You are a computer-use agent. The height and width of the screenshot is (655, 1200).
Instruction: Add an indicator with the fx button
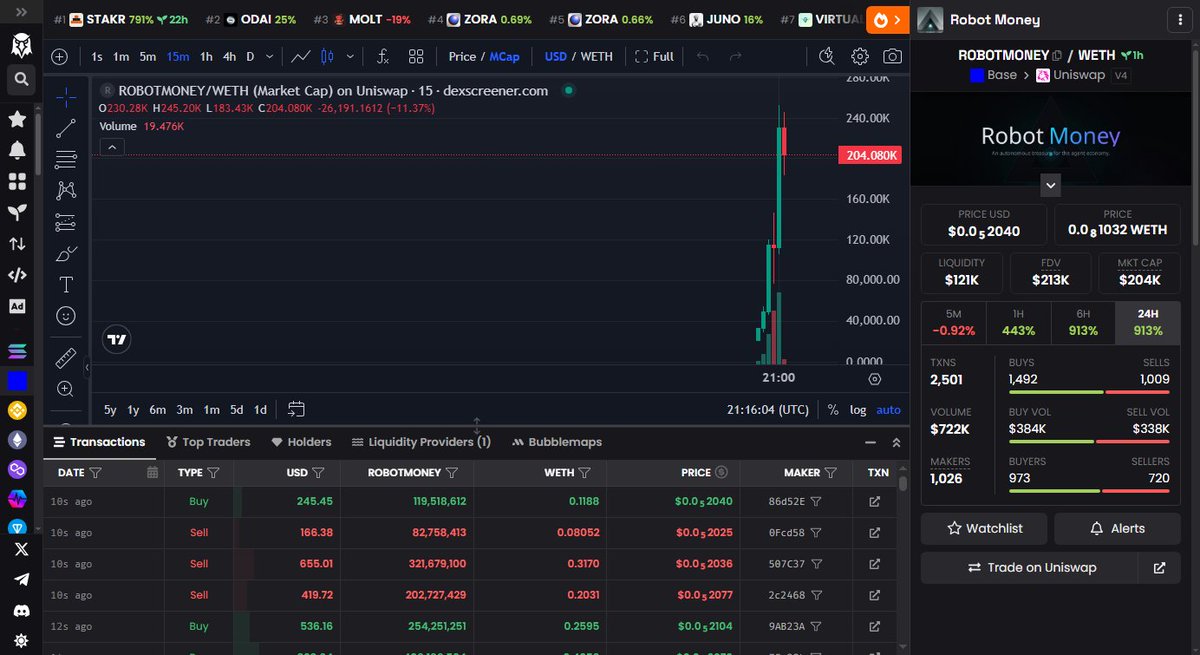coord(383,57)
